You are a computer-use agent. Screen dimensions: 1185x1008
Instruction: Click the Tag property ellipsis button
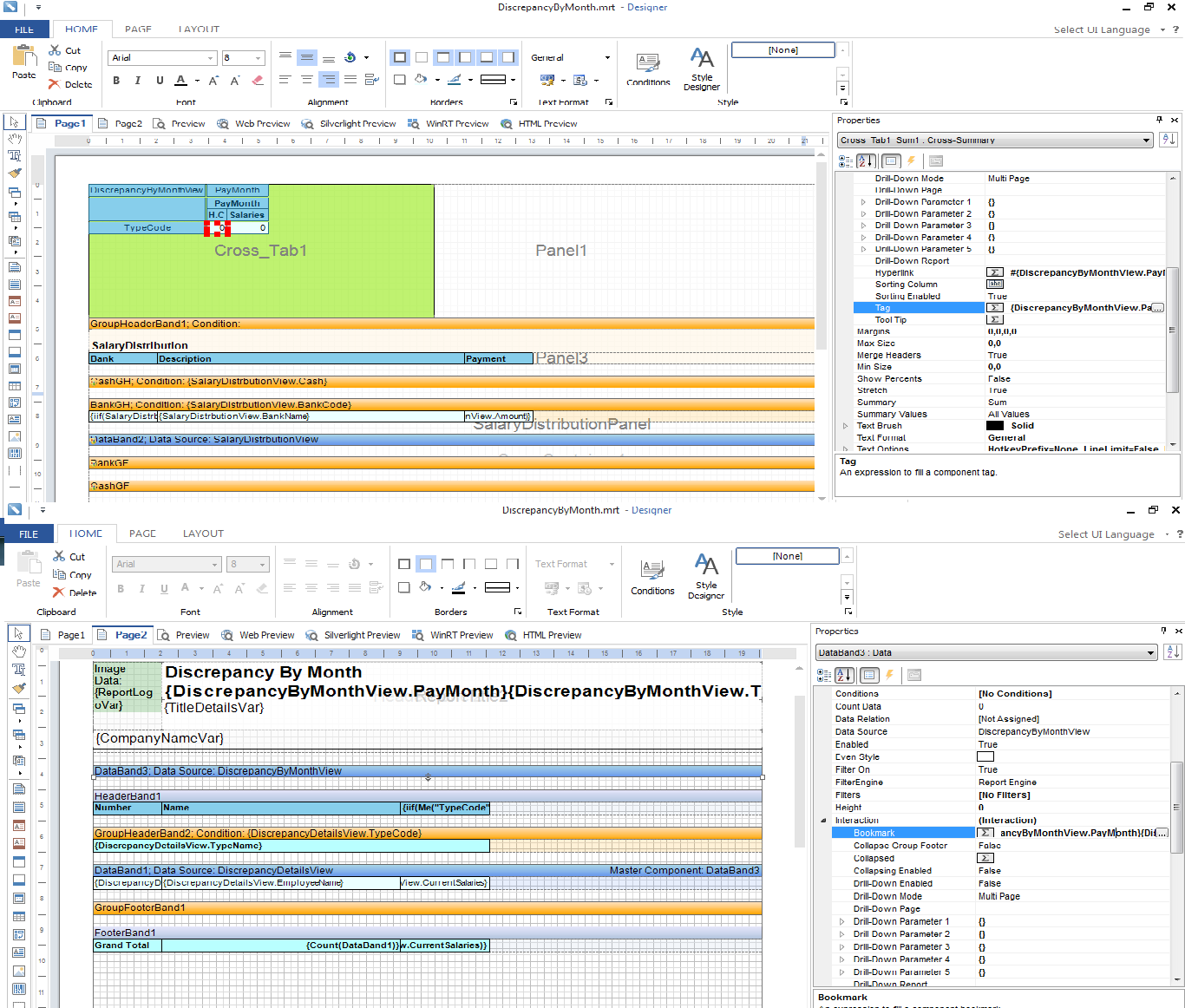1157,308
